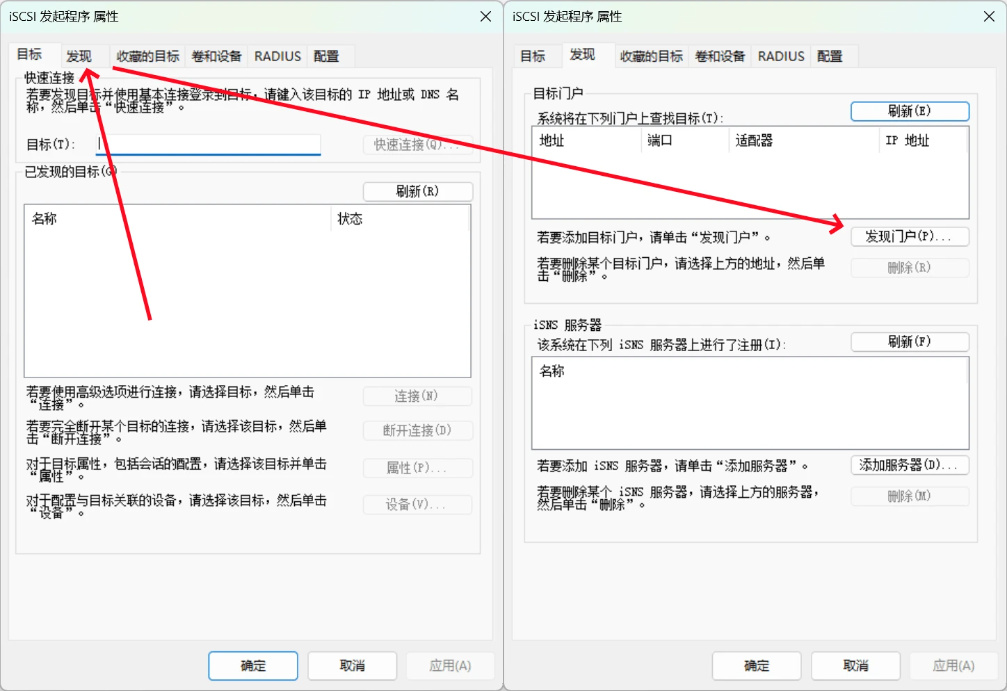
Task: Open RADIUS tab in left window
Action: click(x=277, y=57)
